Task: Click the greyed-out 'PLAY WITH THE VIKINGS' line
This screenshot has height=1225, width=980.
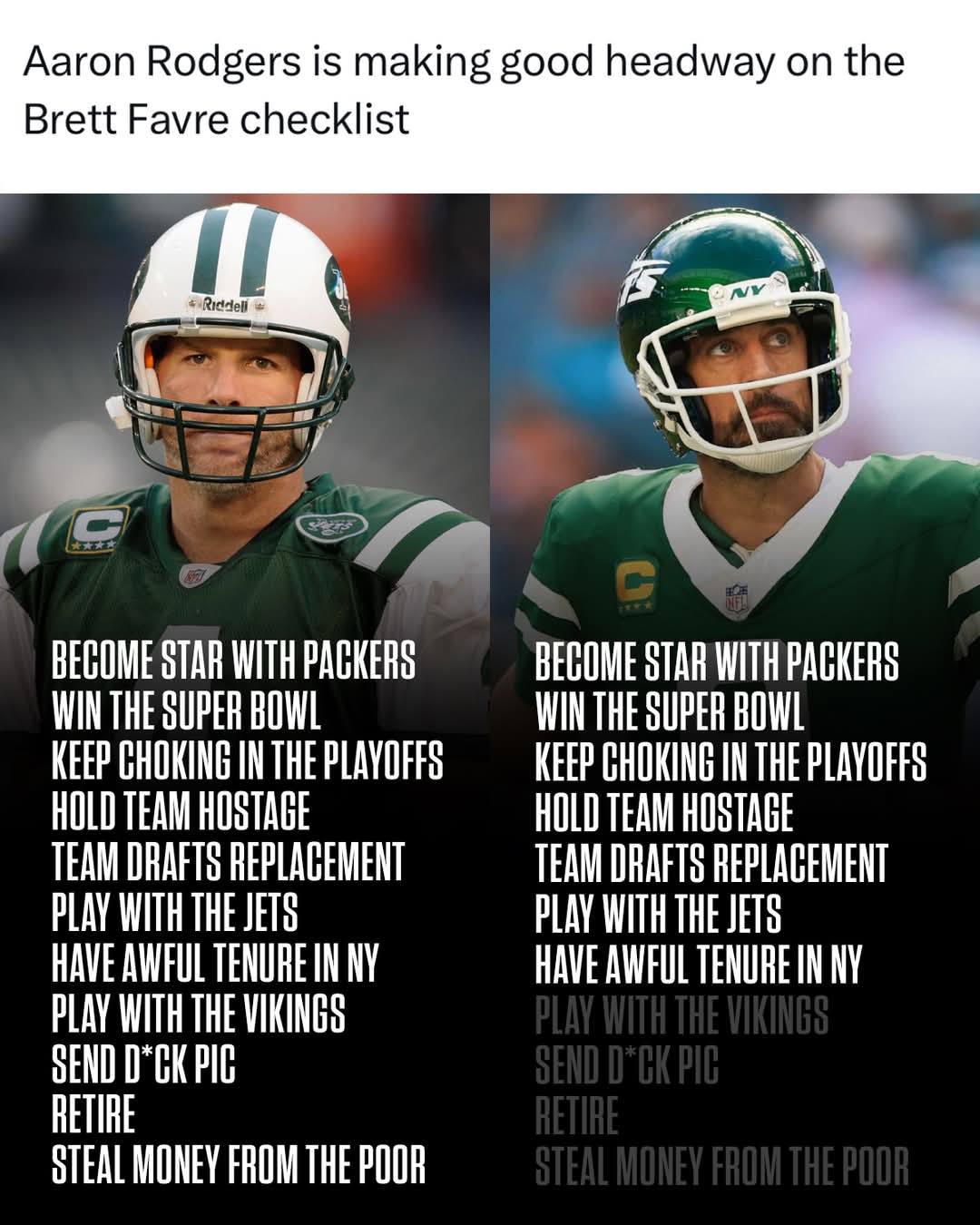Action: [x=681, y=1014]
